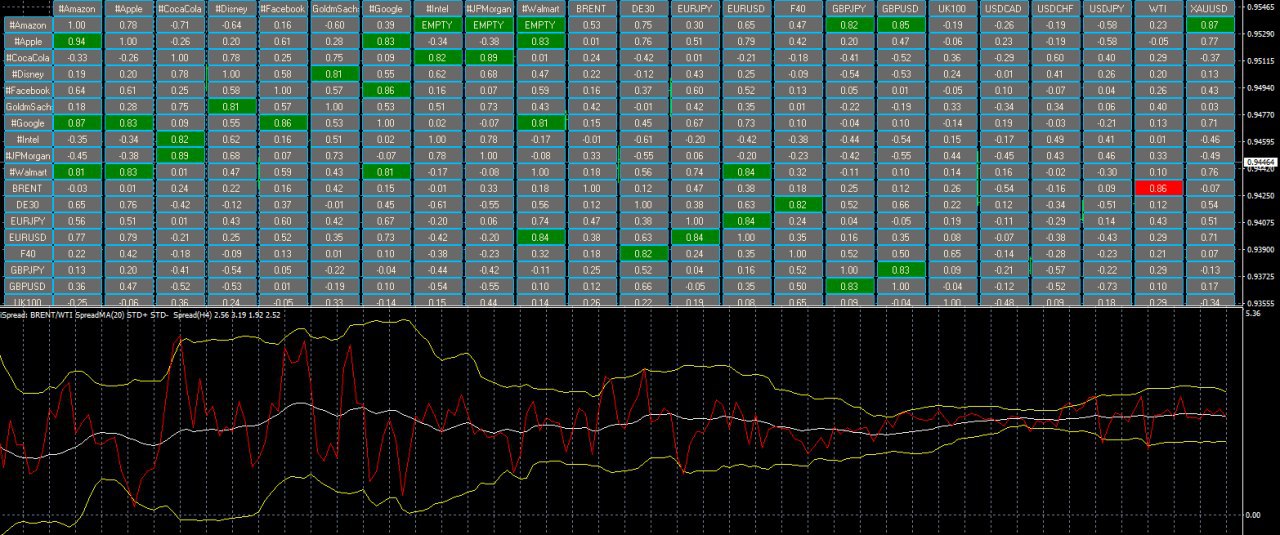Click the BRENT row label

(27, 188)
